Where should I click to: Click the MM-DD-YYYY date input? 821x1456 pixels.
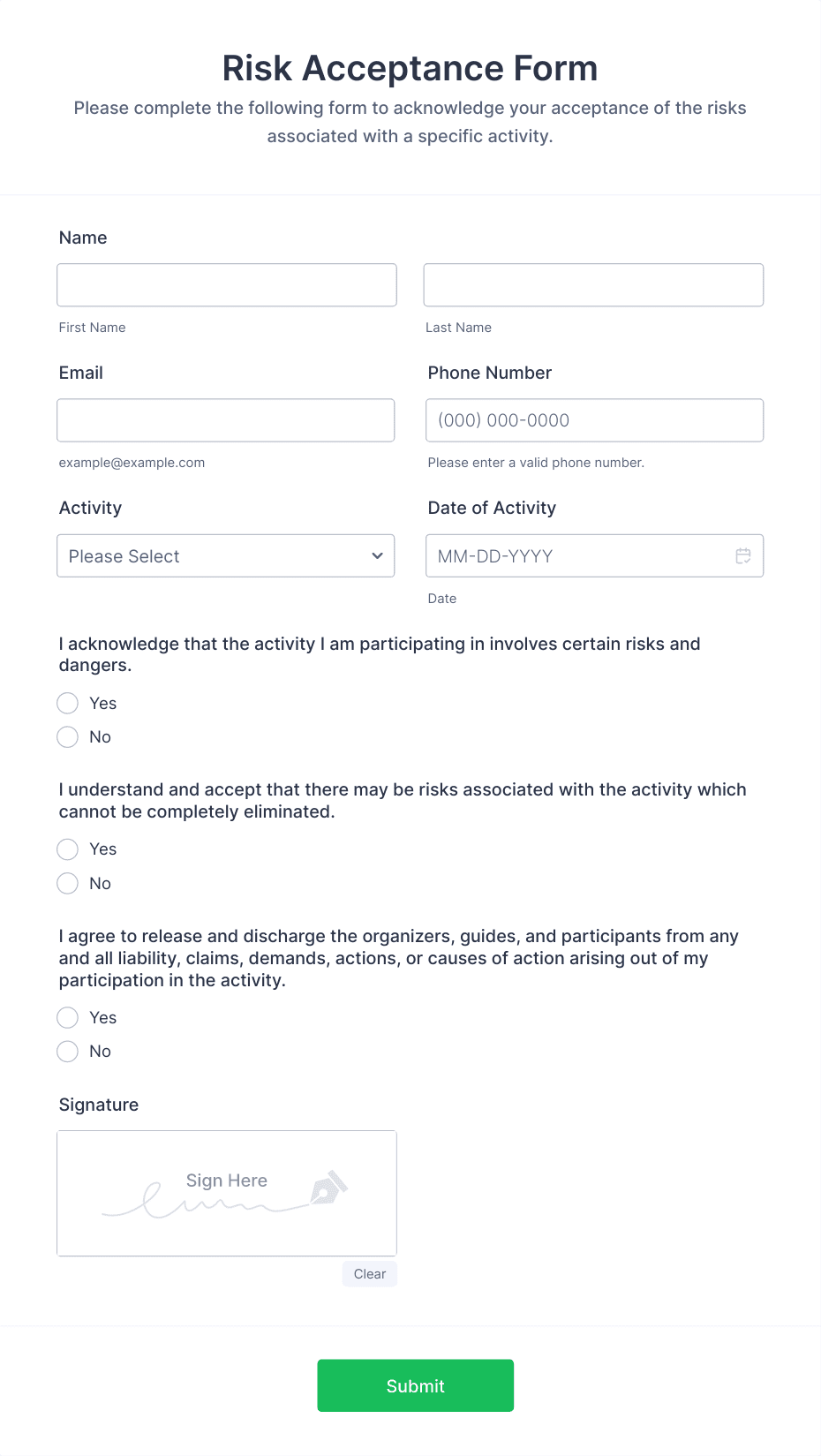pos(578,556)
